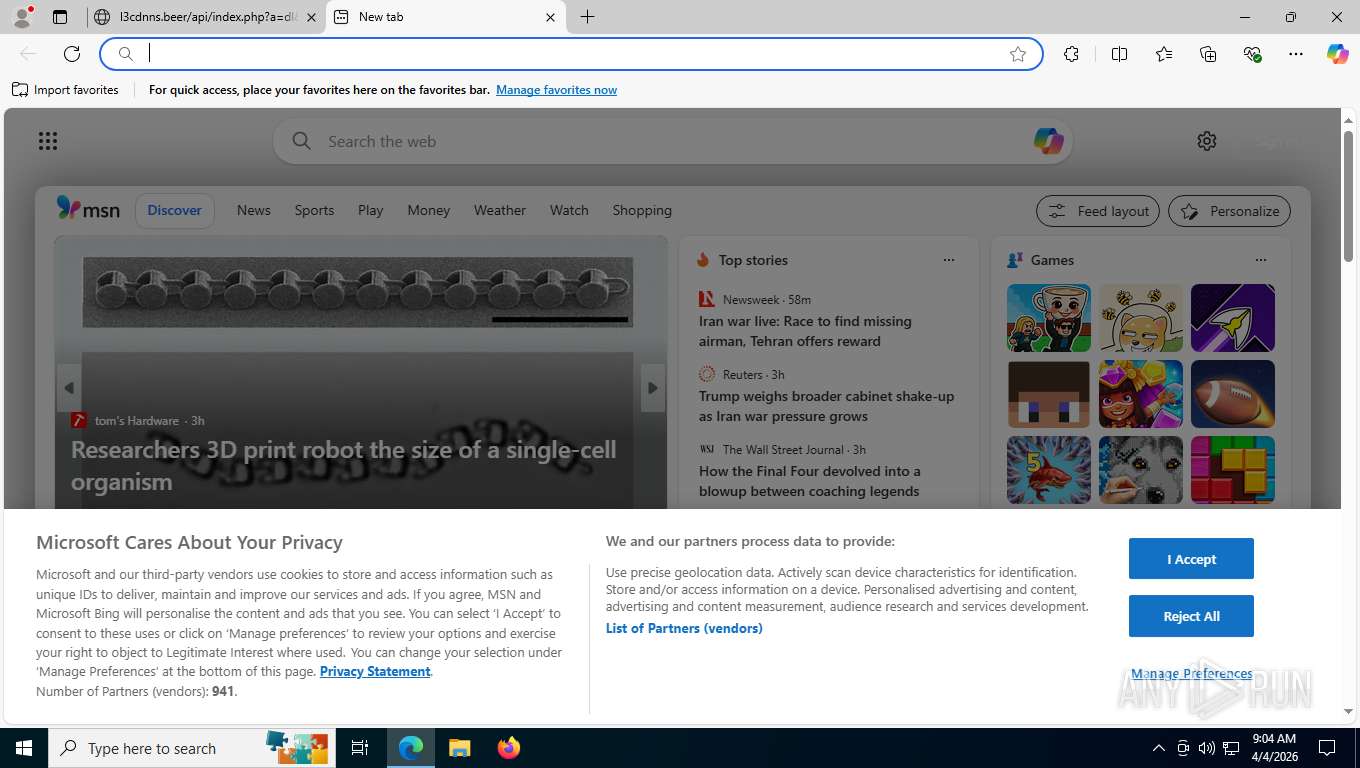Open page settings gear icon

[x=1207, y=141]
